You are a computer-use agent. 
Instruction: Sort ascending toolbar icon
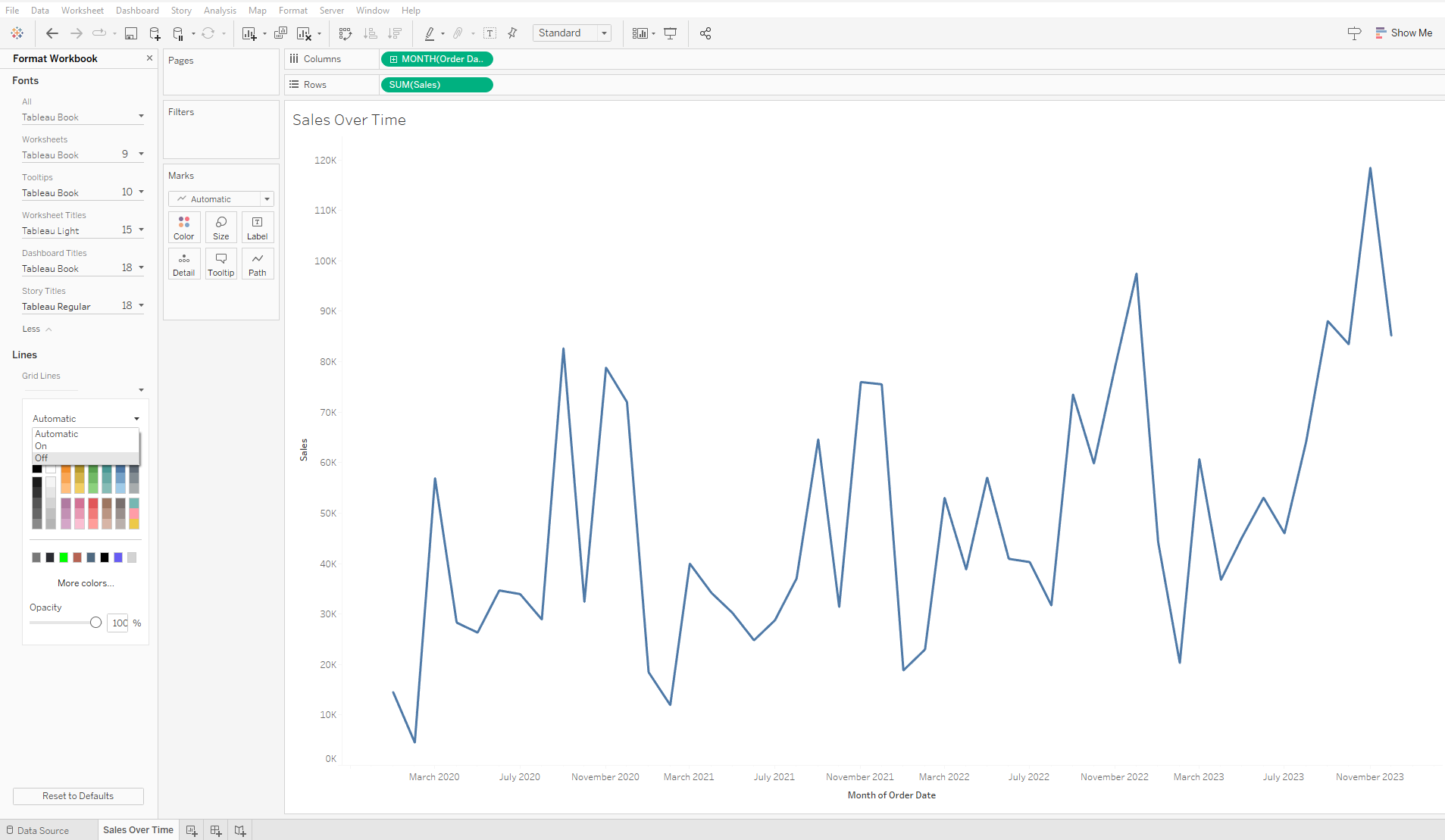tap(371, 33)
